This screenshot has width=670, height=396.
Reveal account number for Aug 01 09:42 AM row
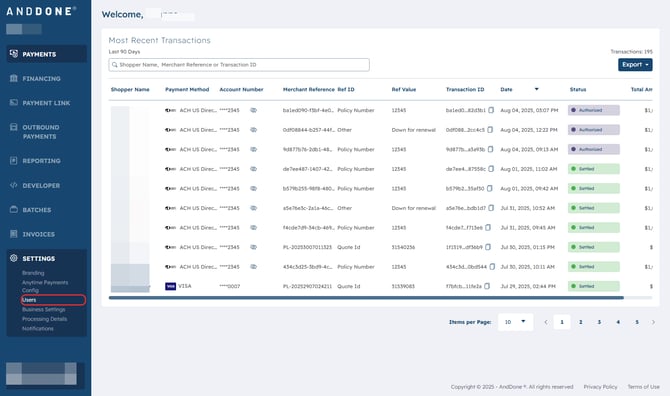[253, 188]
